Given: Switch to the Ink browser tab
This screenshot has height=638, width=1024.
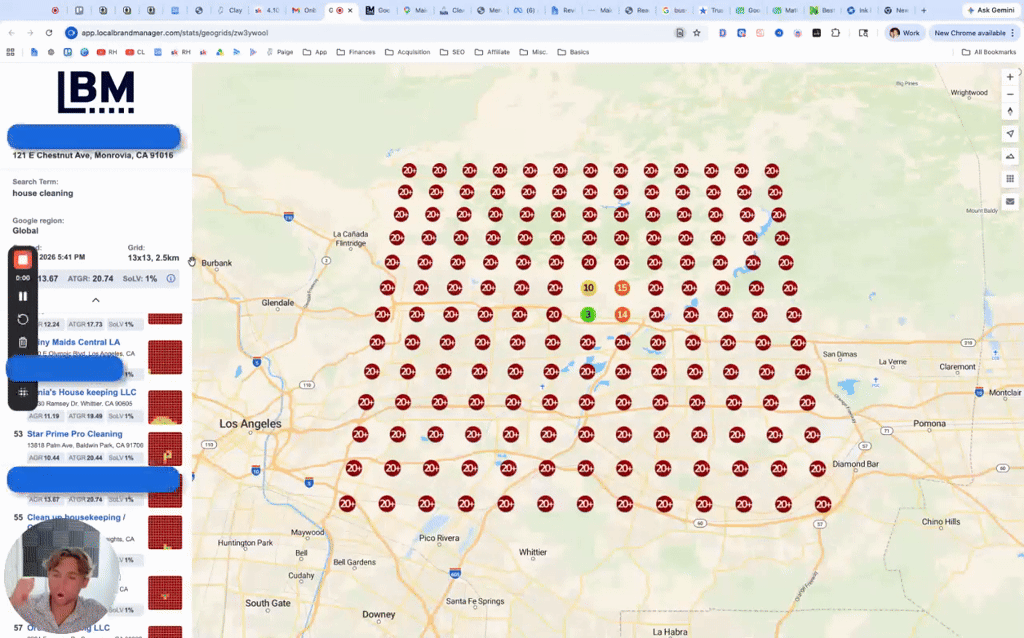Looking at the screenshot, I should coord(858,10).
